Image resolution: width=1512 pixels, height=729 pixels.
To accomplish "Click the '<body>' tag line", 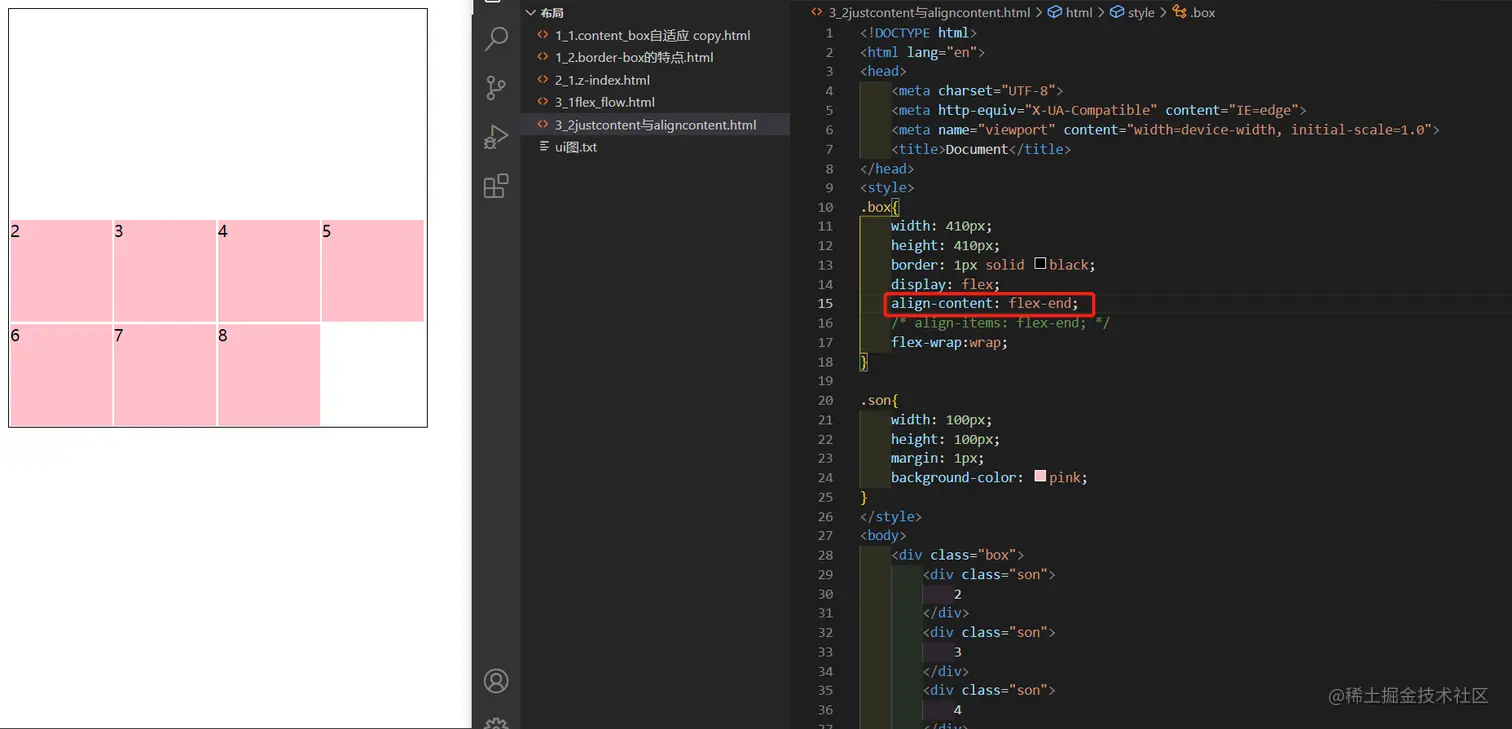I will [x=883, y=535].
